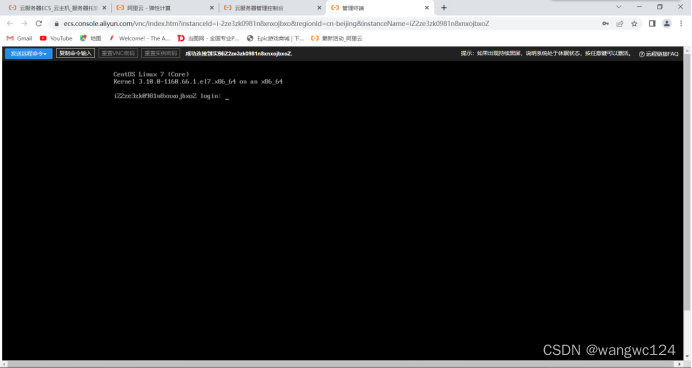Click the reset VNC password button

click(x=118, y=53)
